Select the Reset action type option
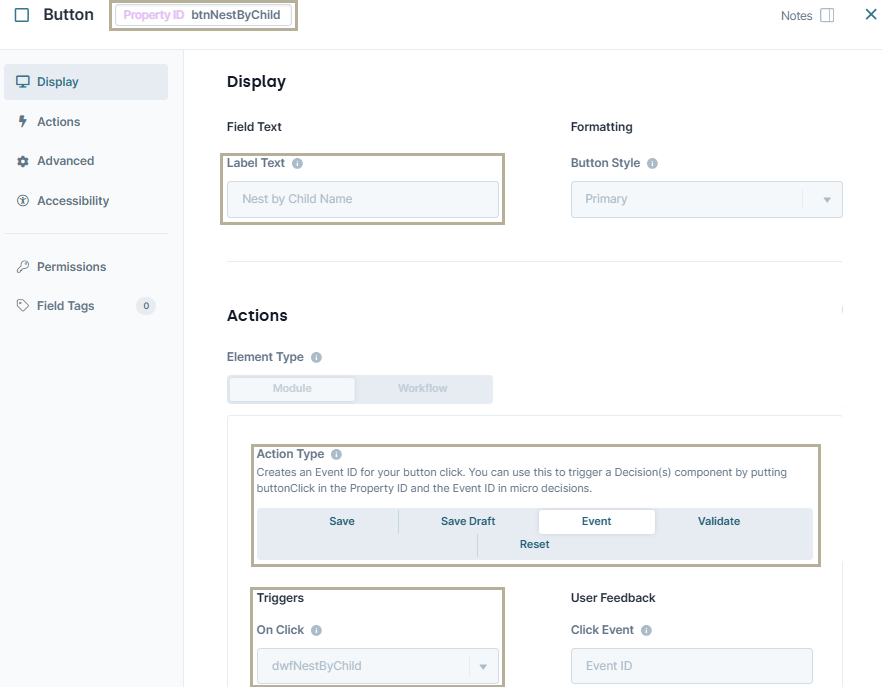This screenshot has width=882, height=687. coord(535,544)
